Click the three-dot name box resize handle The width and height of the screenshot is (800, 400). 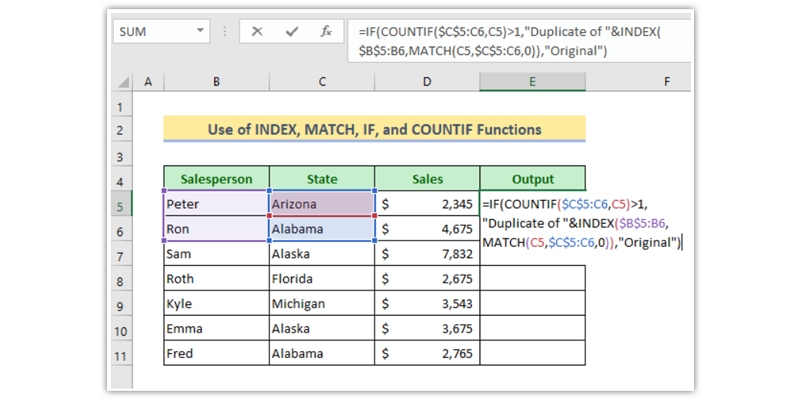click(226, 32)
